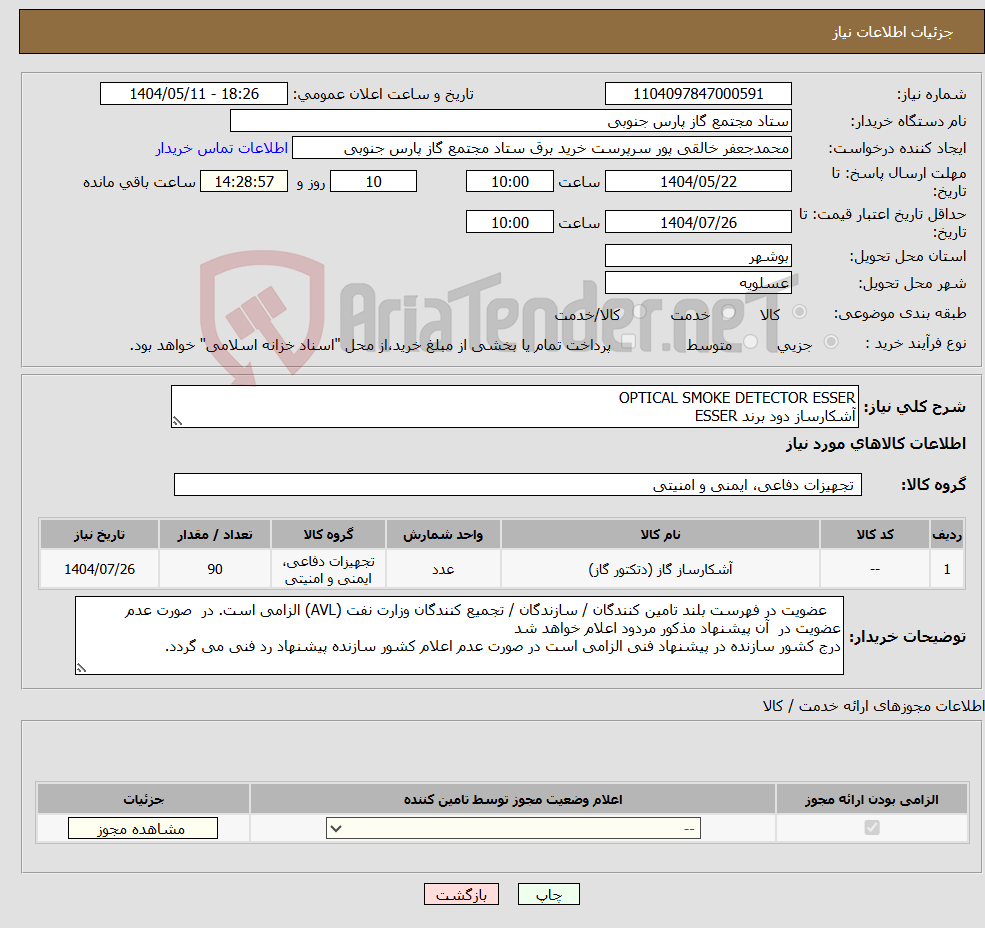985x928 pixels.
Task: Click the price validity date 1404/07/26 field
Action: pos(698,222)
